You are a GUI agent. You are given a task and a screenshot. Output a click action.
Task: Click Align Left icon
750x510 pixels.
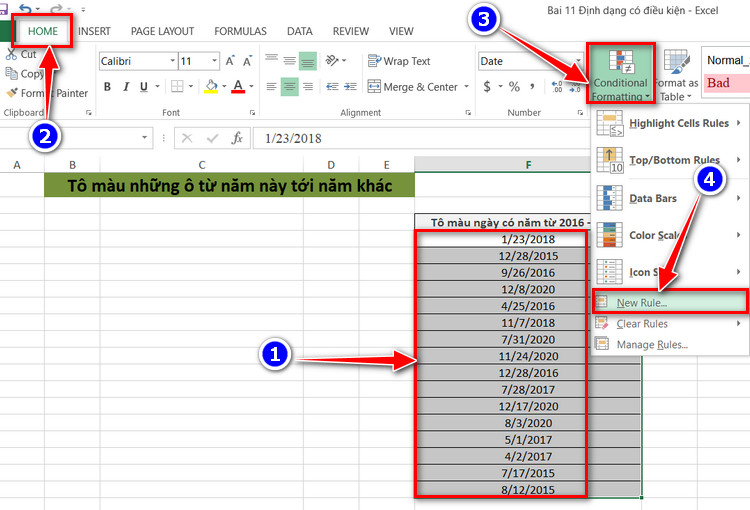pyautogui.click(x=271, y=87)
